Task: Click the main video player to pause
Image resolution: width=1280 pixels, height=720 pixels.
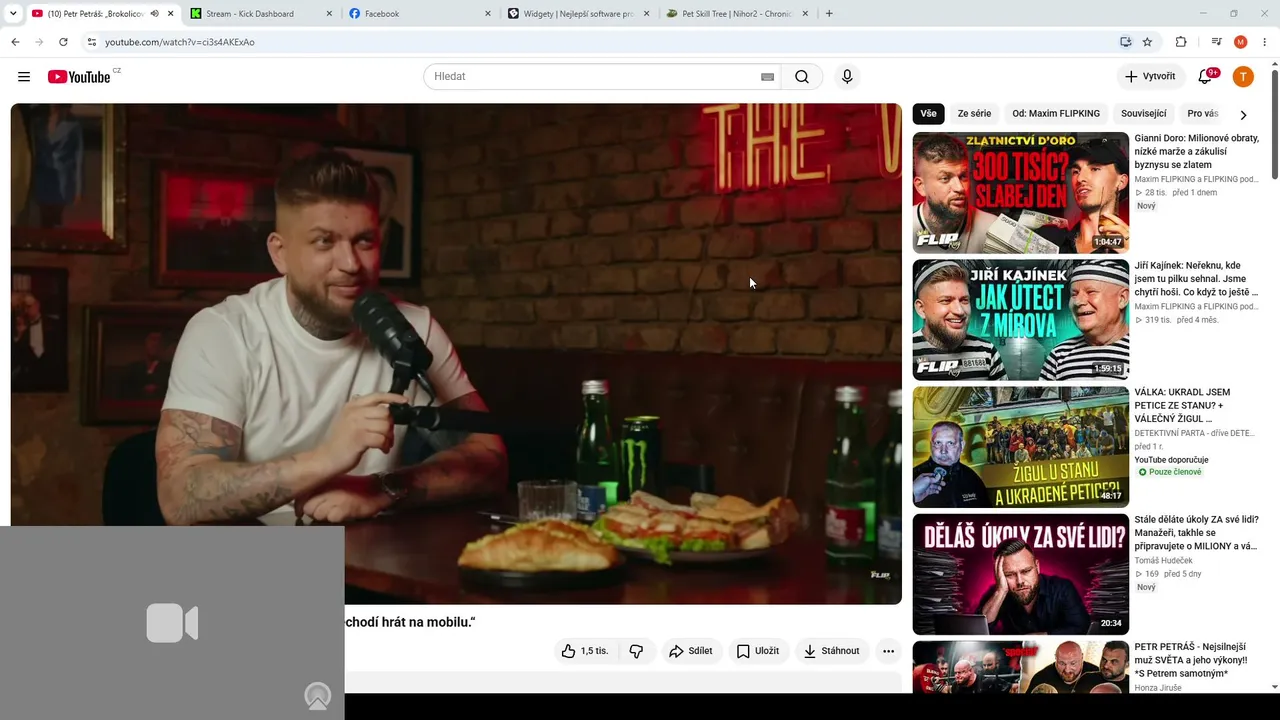Action: (456, 353)
